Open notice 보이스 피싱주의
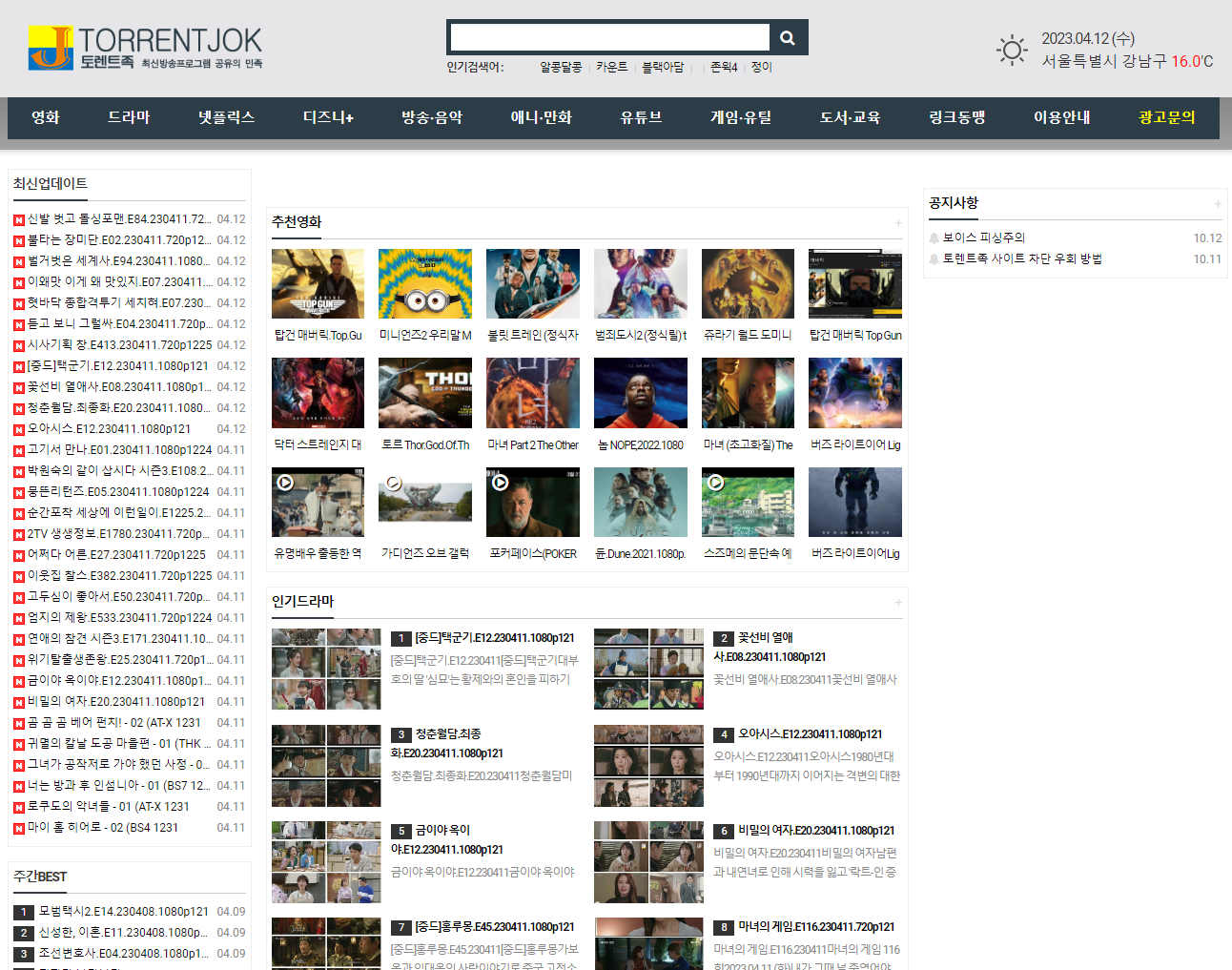 (x=984, y=237)
